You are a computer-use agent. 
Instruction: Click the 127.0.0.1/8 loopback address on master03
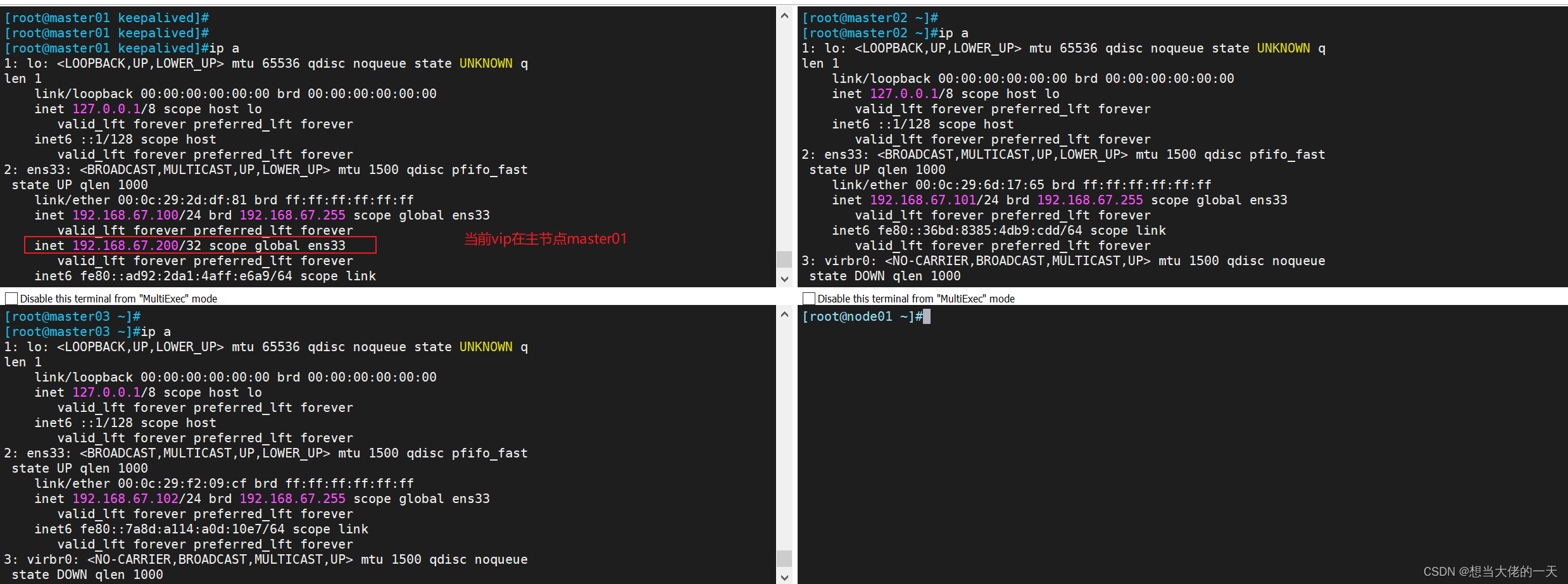pyautogui.click(x=114, y=392)
